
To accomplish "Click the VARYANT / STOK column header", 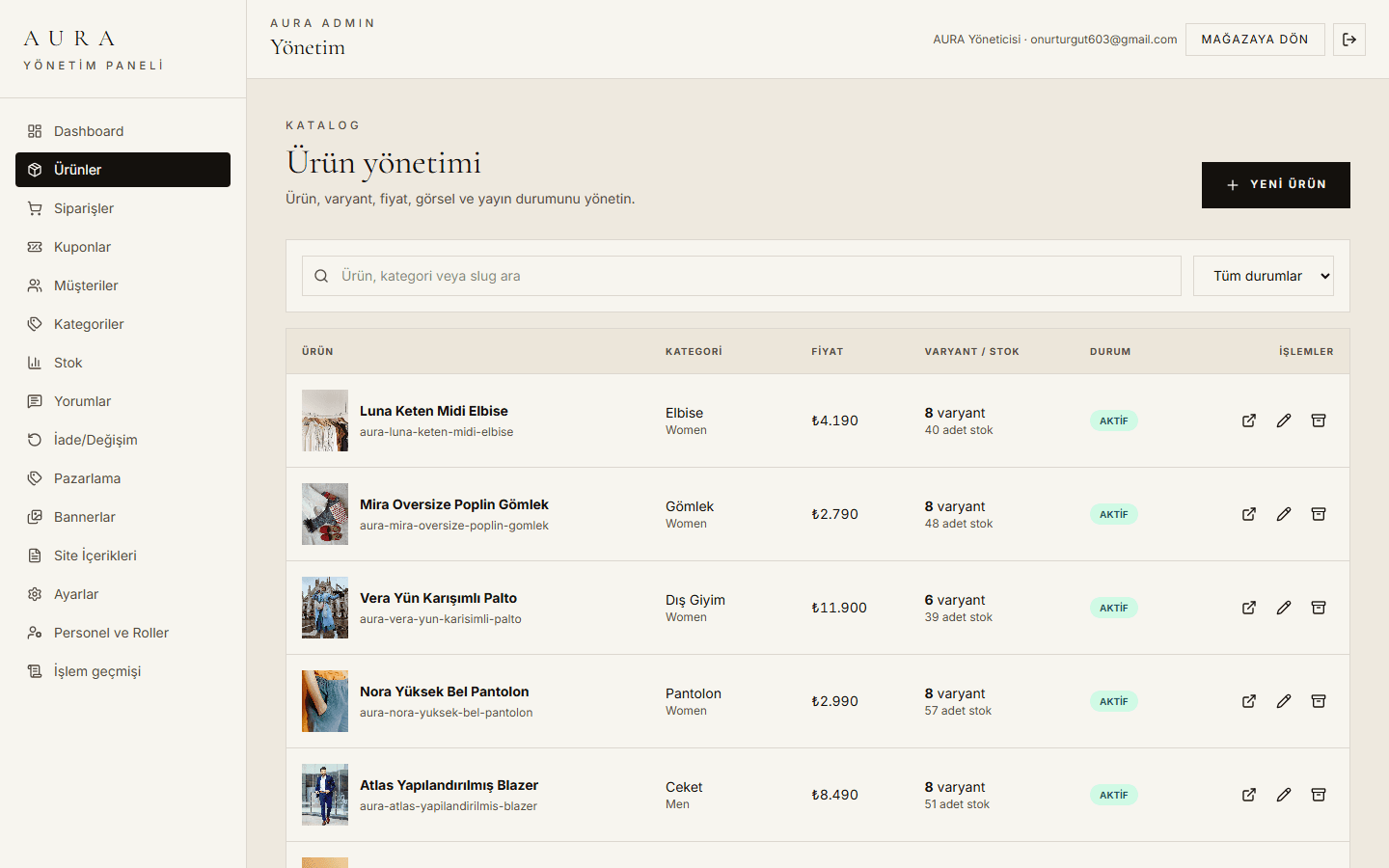I will point(972,352).
